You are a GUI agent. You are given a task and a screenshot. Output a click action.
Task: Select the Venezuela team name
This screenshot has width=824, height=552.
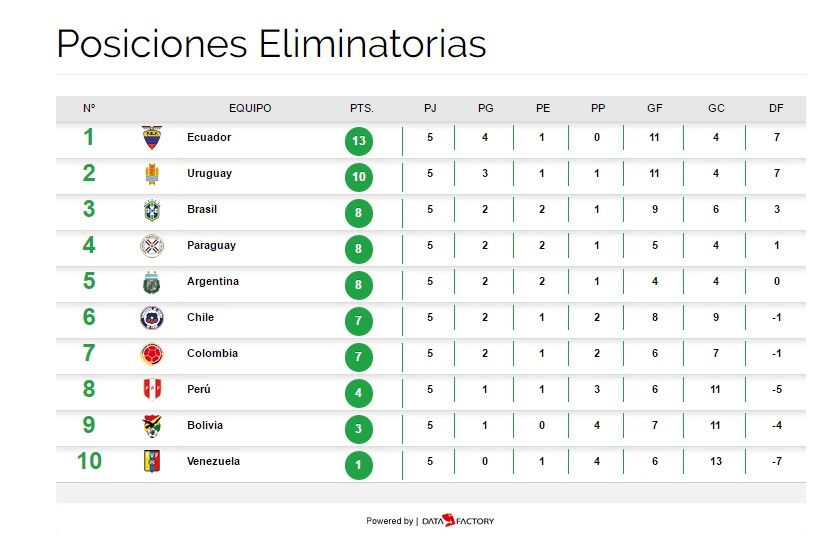coord(213,462)
